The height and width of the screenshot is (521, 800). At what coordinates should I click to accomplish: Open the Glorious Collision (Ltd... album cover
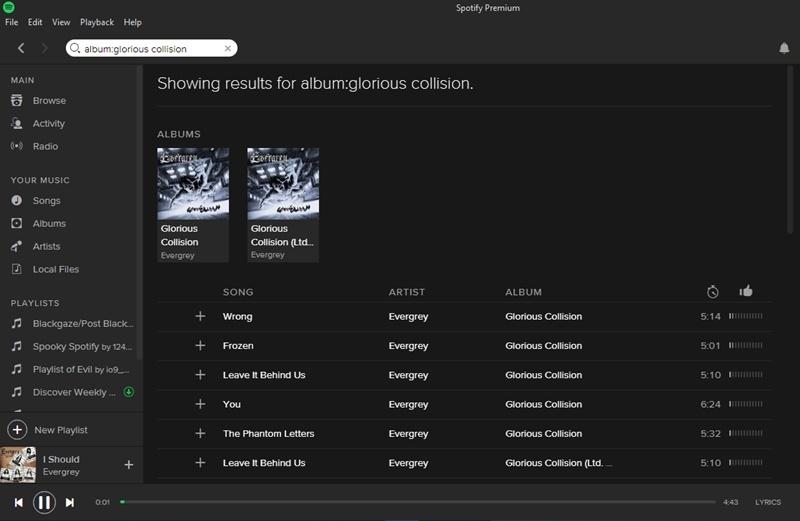pos(283,184)
